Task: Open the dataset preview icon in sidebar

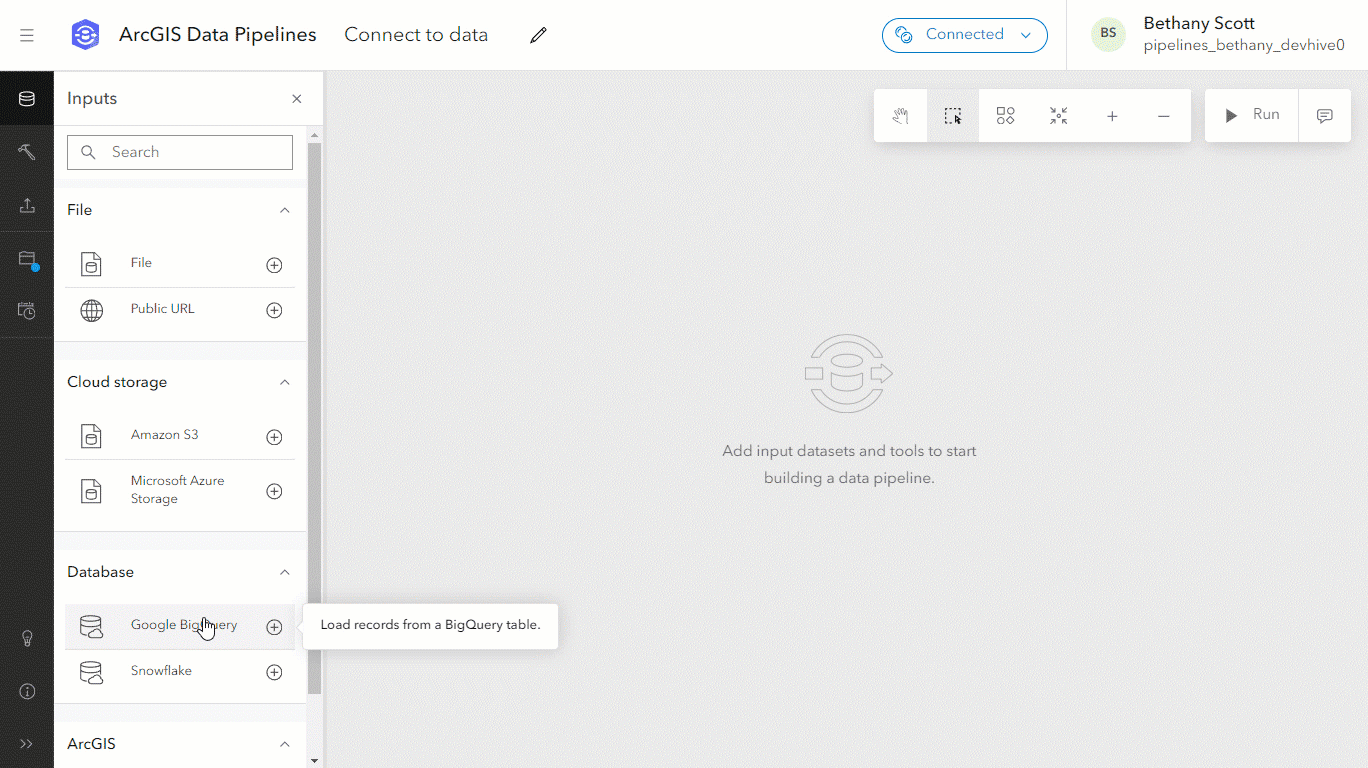Action: [27, 259]
